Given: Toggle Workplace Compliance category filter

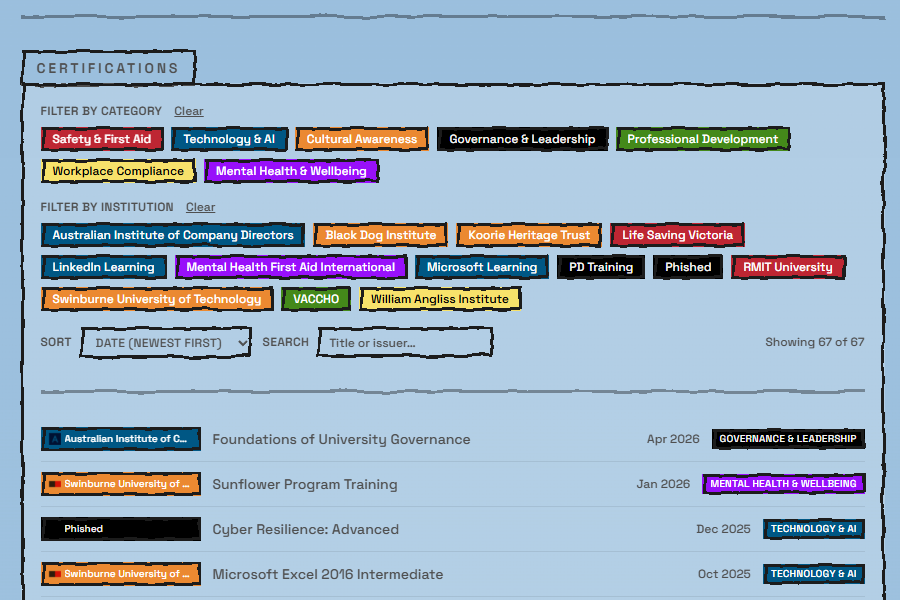Looking at the screenshot, I should pyautogui.click(x=118, y=171).
